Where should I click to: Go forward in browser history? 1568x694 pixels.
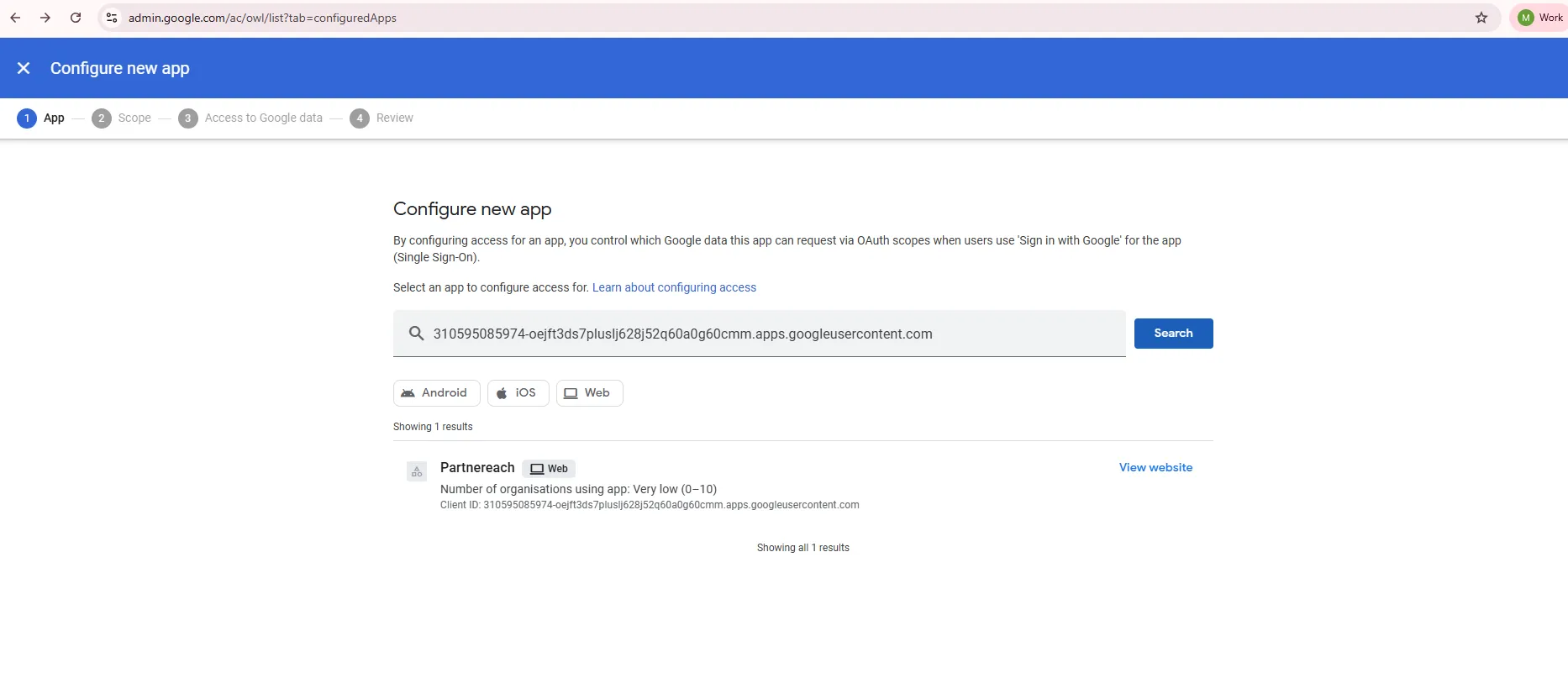point(45,18)
